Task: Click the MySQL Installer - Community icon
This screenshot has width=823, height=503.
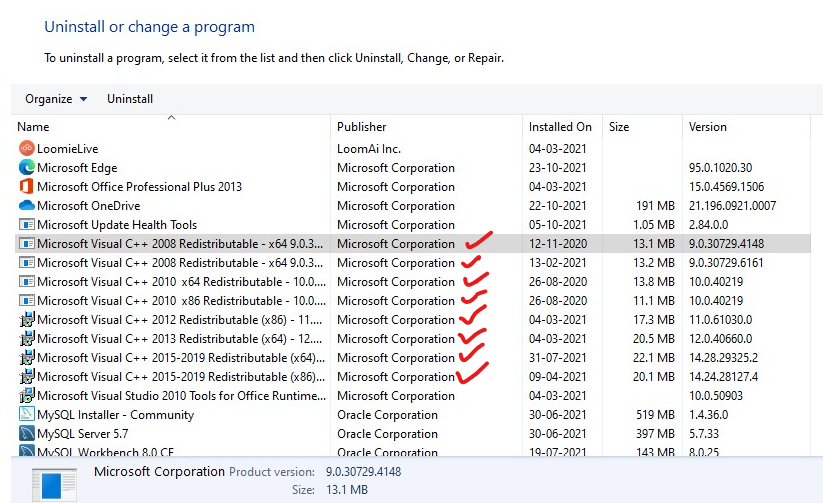Action: point(27,414)
